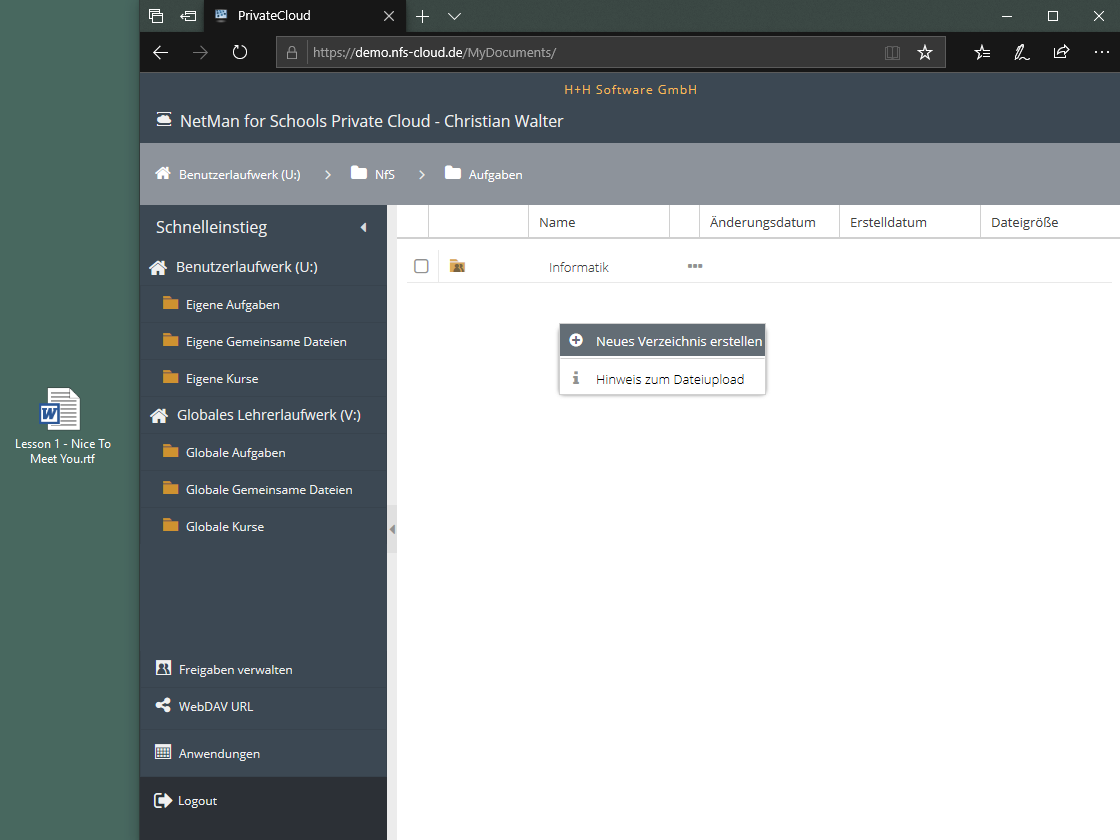Sort by Änderungsdatum column header
The image size is (1120, 840).
769,222
